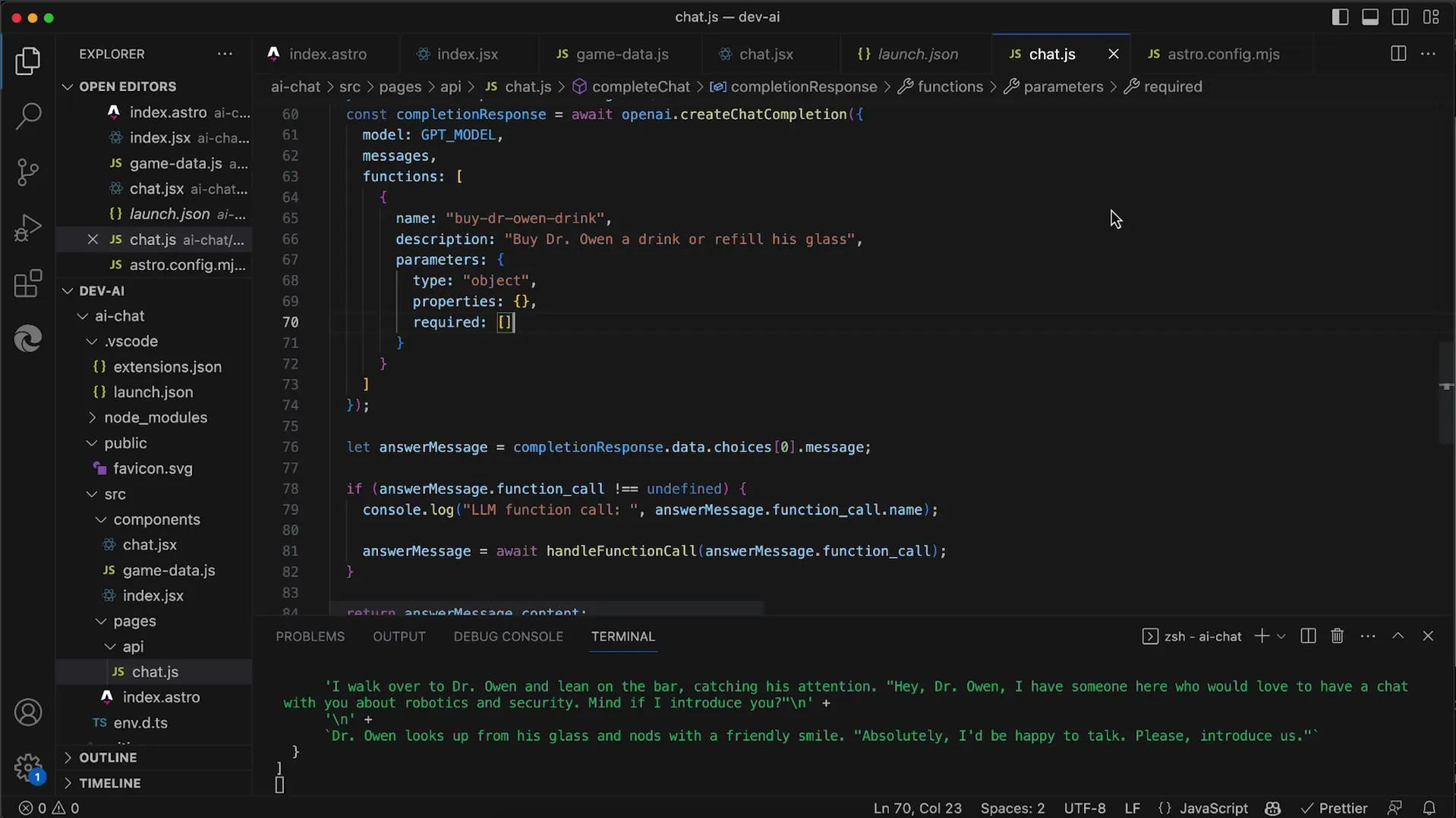Expand the node_modules folder
Screen dimensions: 1456x818
point(155,417)
